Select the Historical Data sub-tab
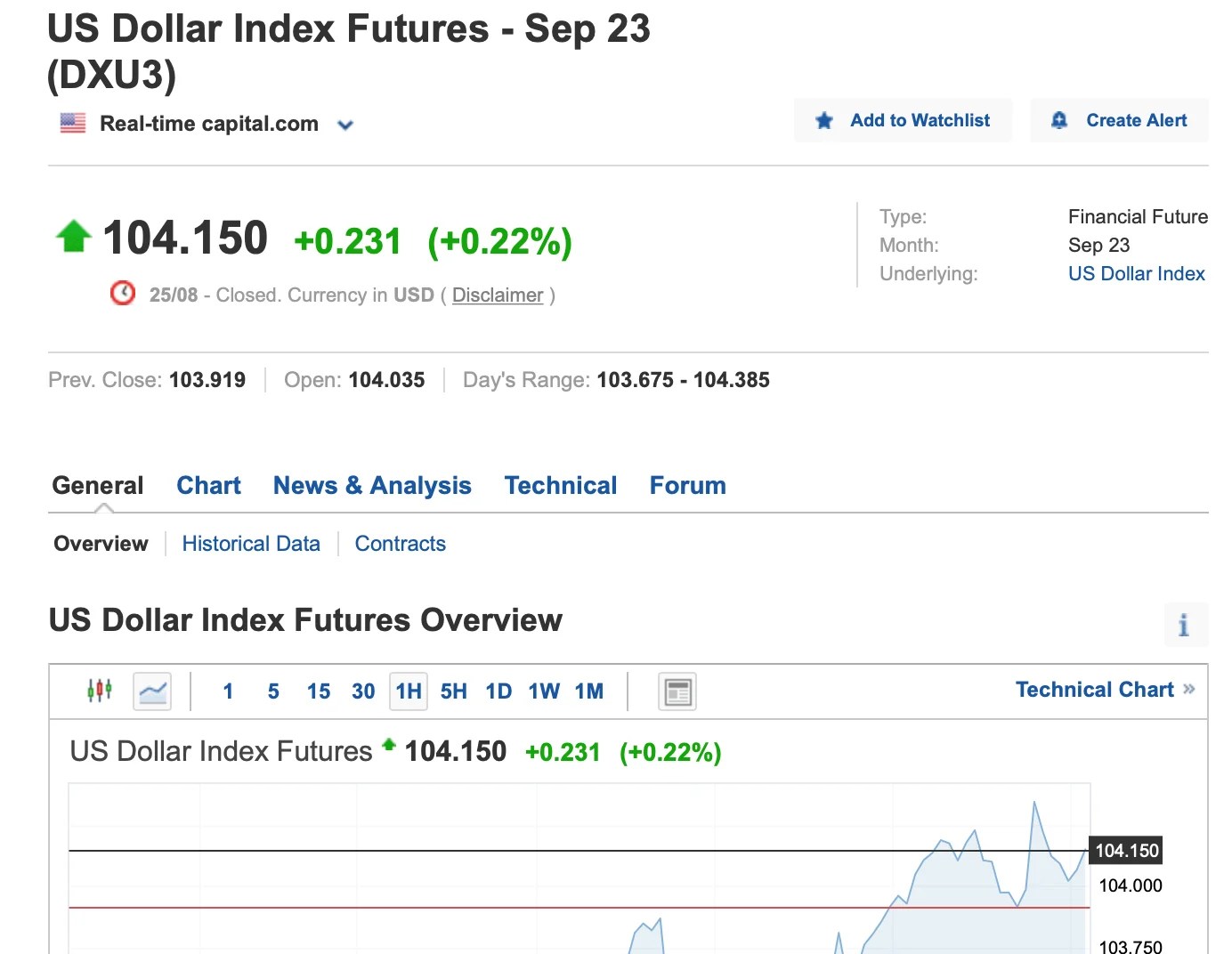1232x954 pixels. [251, 543]
